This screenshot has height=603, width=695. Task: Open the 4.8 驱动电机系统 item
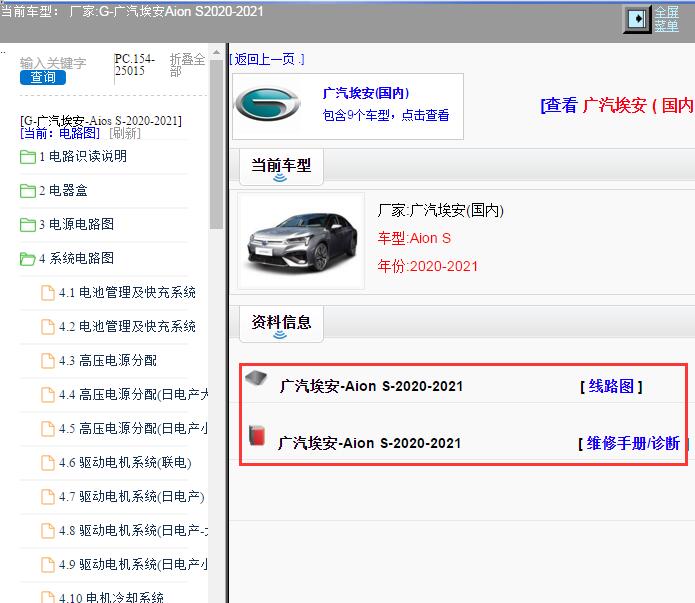(x=133, y=531)
